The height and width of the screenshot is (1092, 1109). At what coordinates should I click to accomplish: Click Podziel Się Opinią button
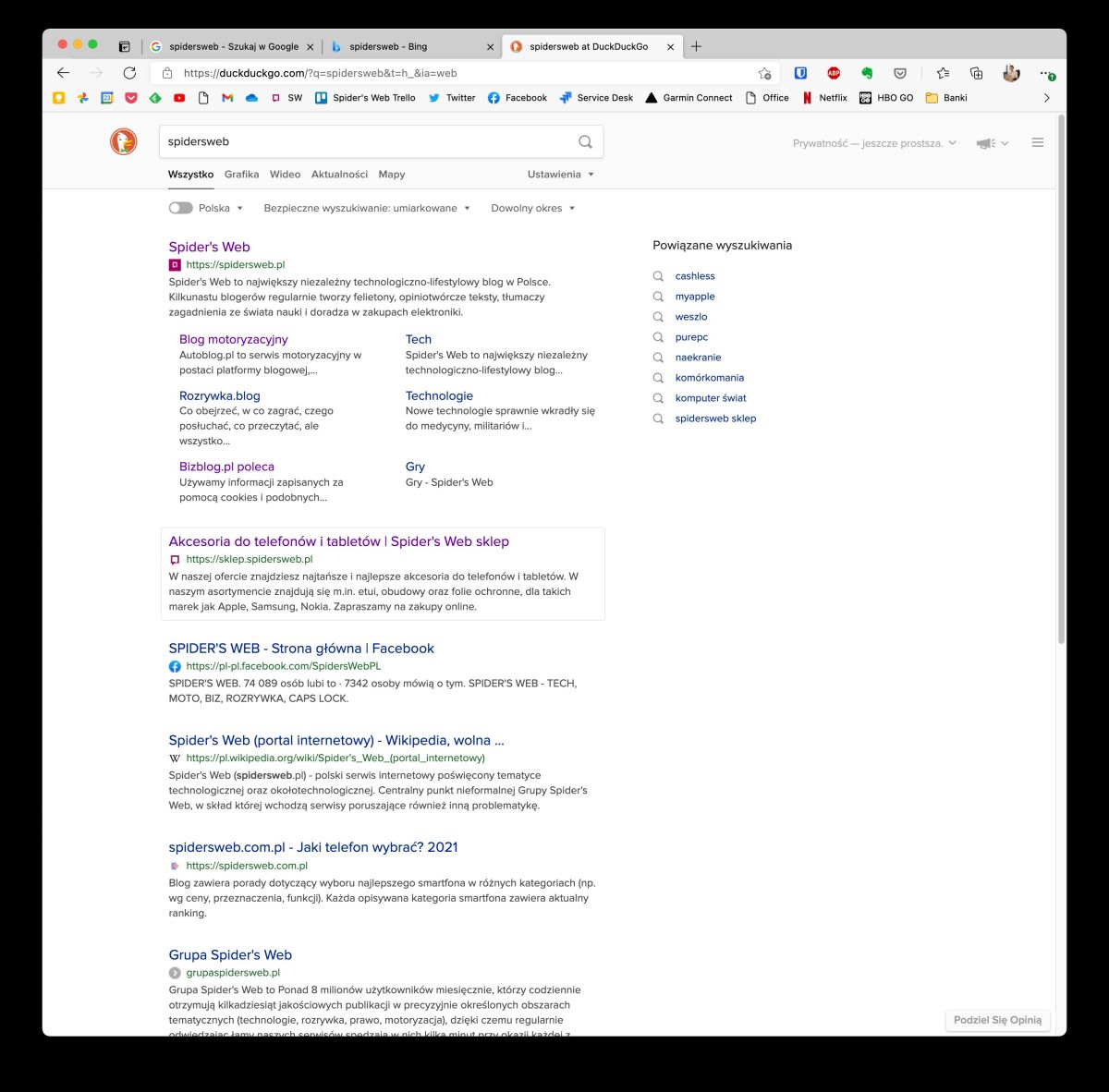click(997, 1020)
